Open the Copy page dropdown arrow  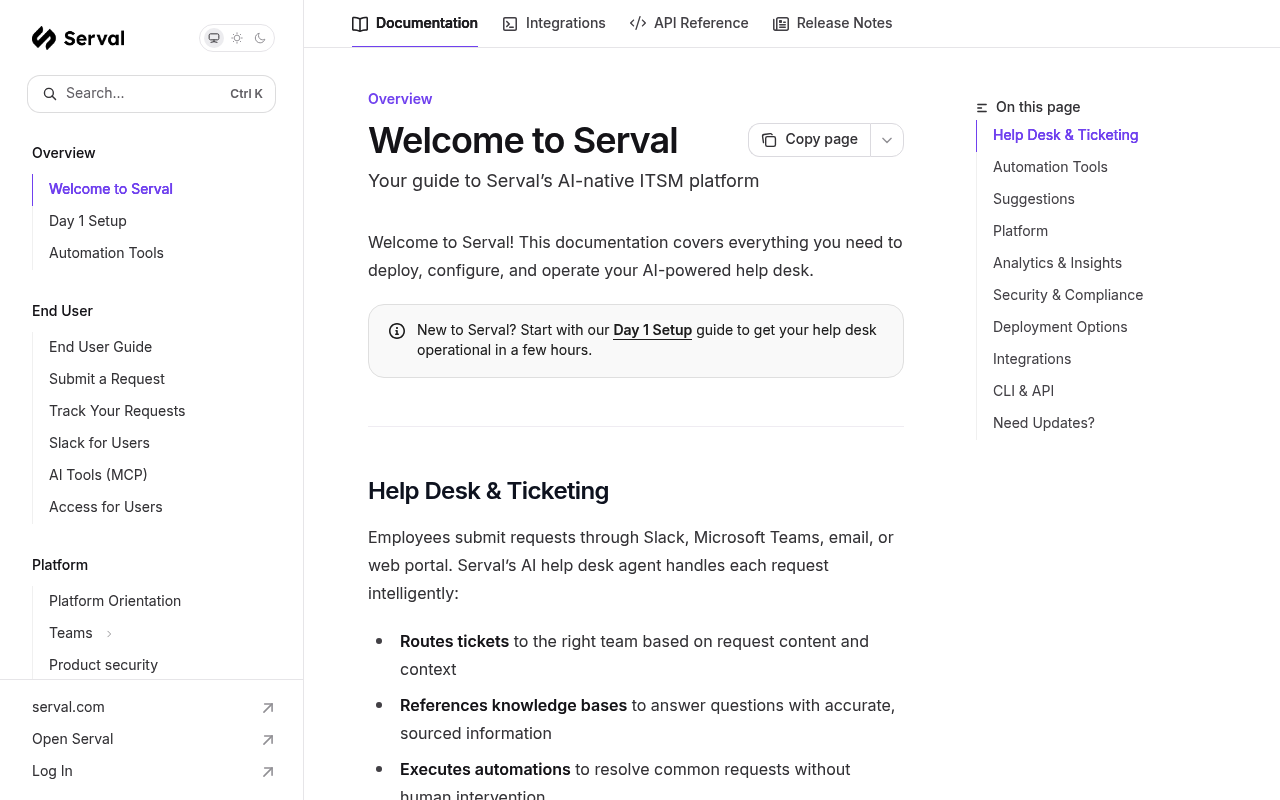(x=887, y=140)
